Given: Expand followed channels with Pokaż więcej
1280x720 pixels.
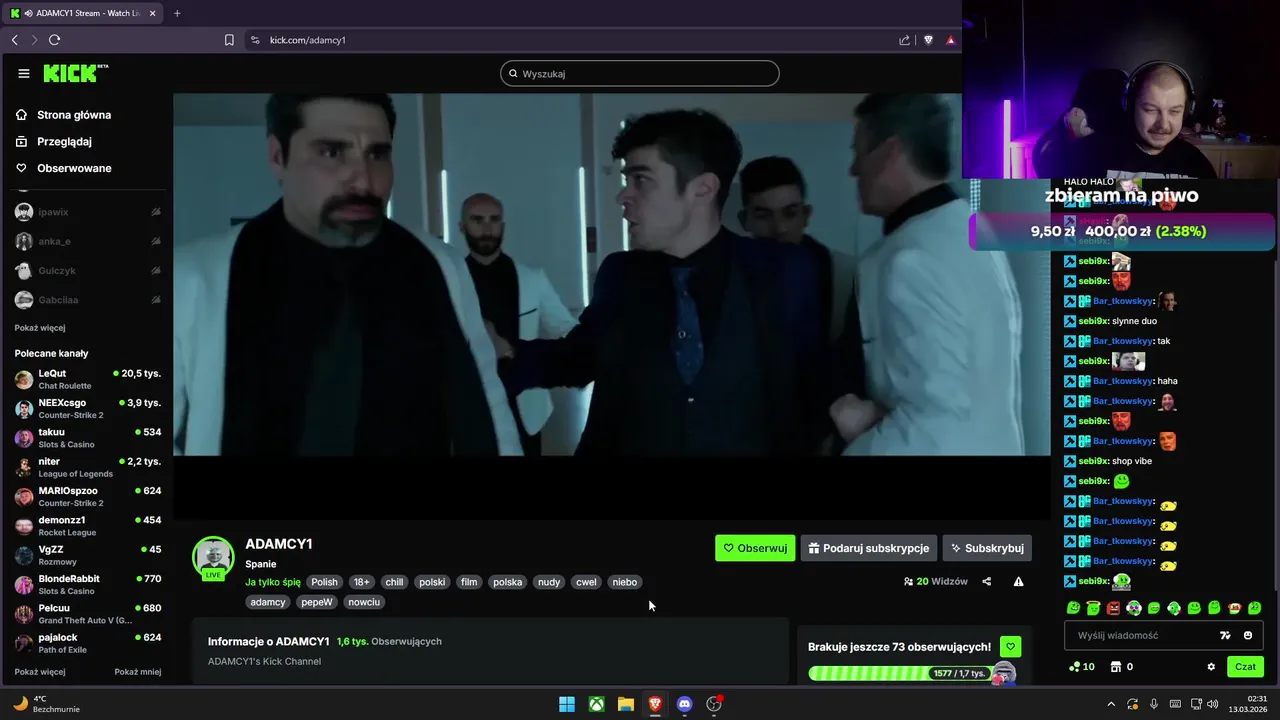Looking at the screenshot, I should 40,328.
